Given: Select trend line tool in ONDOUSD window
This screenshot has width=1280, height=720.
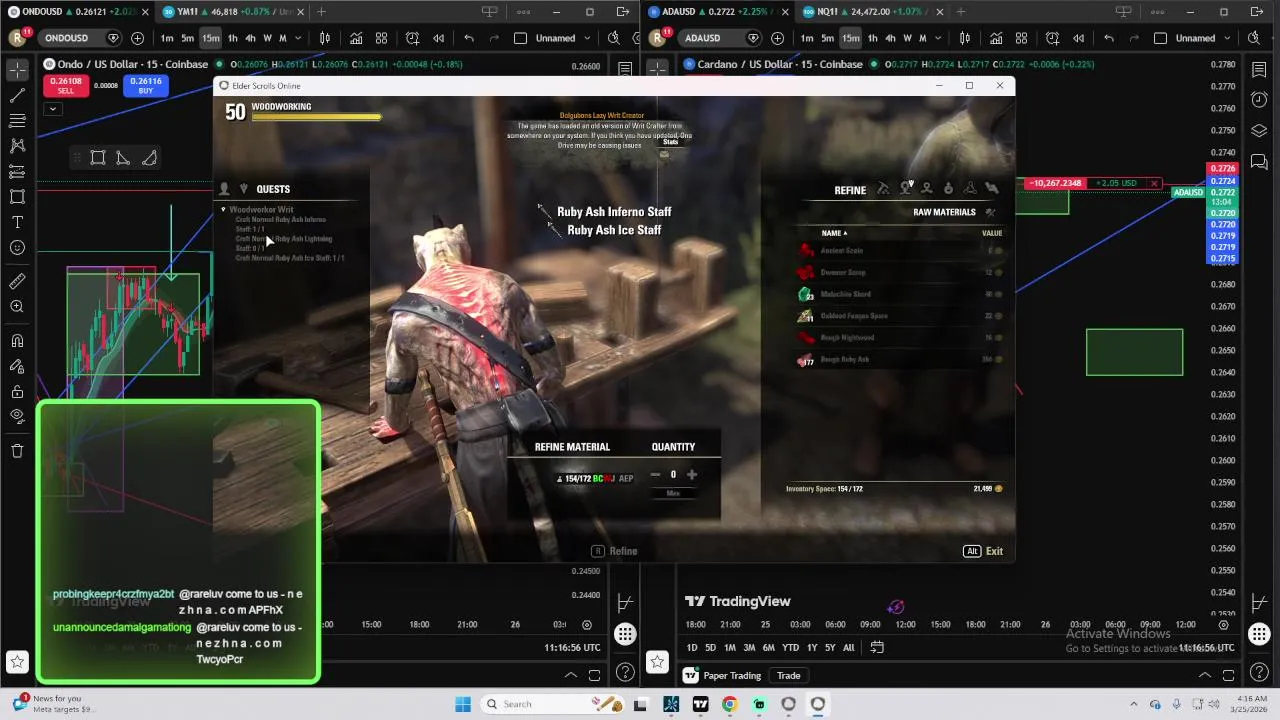Looking at the screenshot, I should click(17, 96).
